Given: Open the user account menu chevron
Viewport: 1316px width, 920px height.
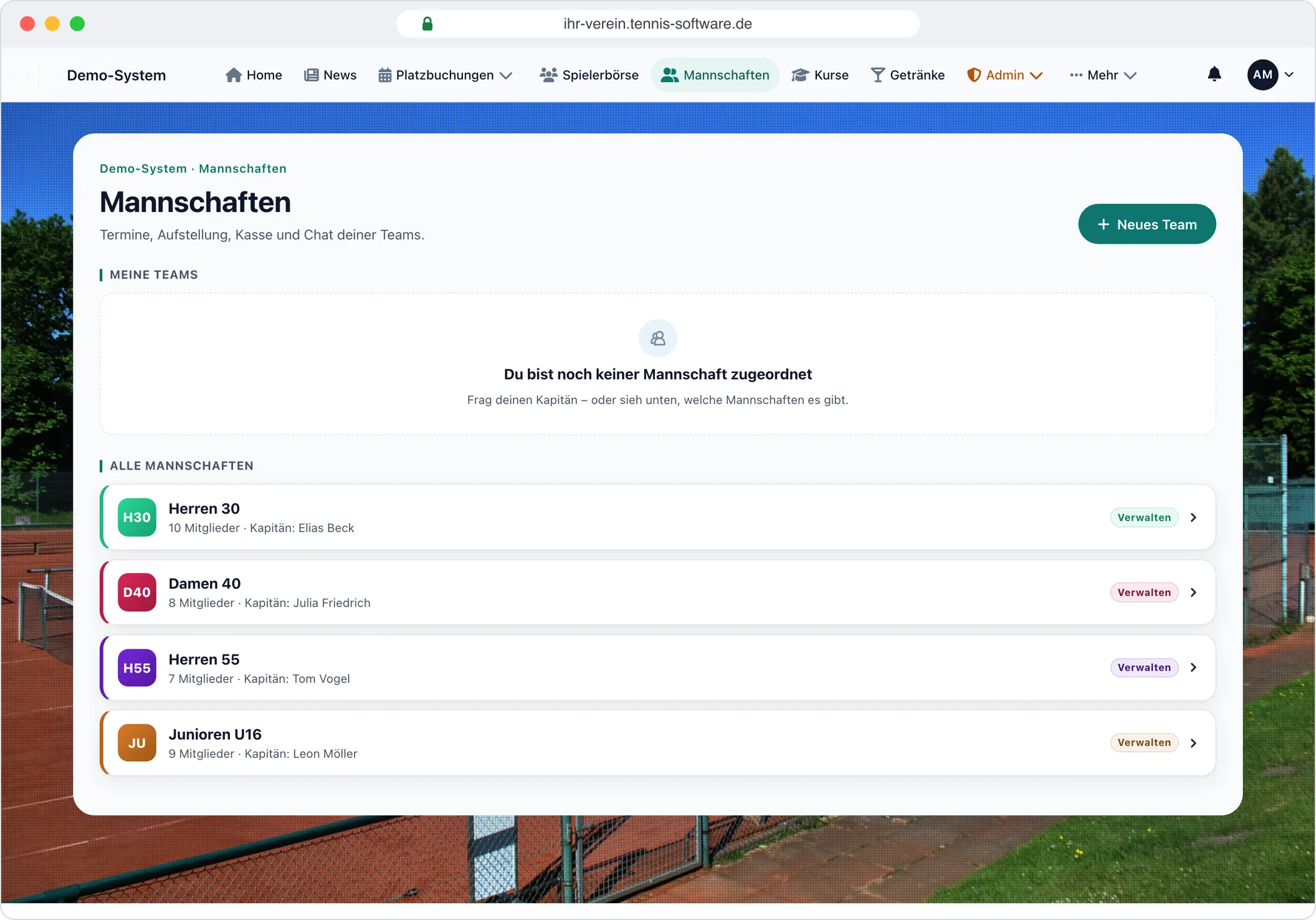Looking at the screenshot, I should click(x=1289, y=75).
